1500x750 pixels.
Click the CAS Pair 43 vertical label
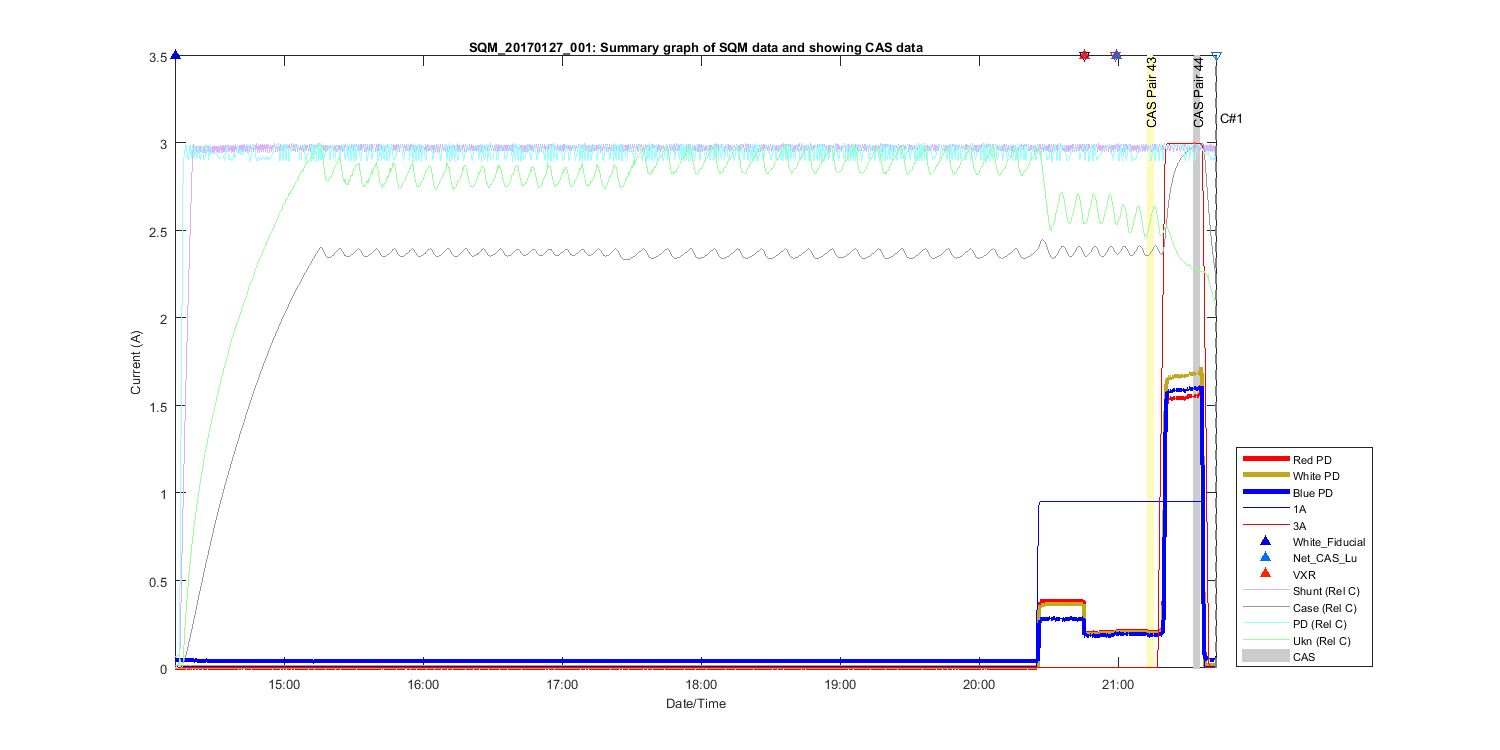1151,92
